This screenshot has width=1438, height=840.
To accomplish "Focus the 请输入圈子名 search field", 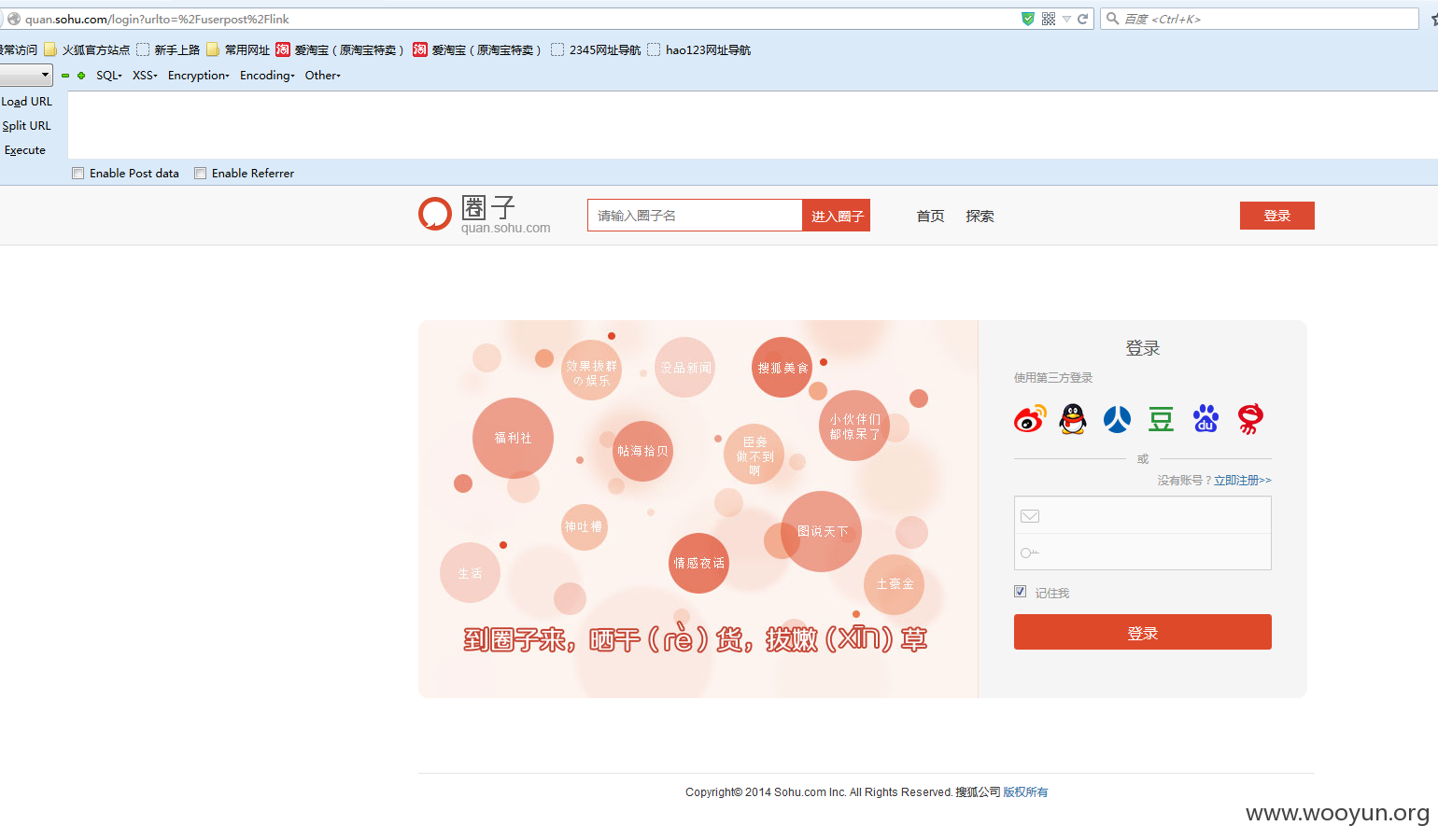I will click(x=695, y=216).
